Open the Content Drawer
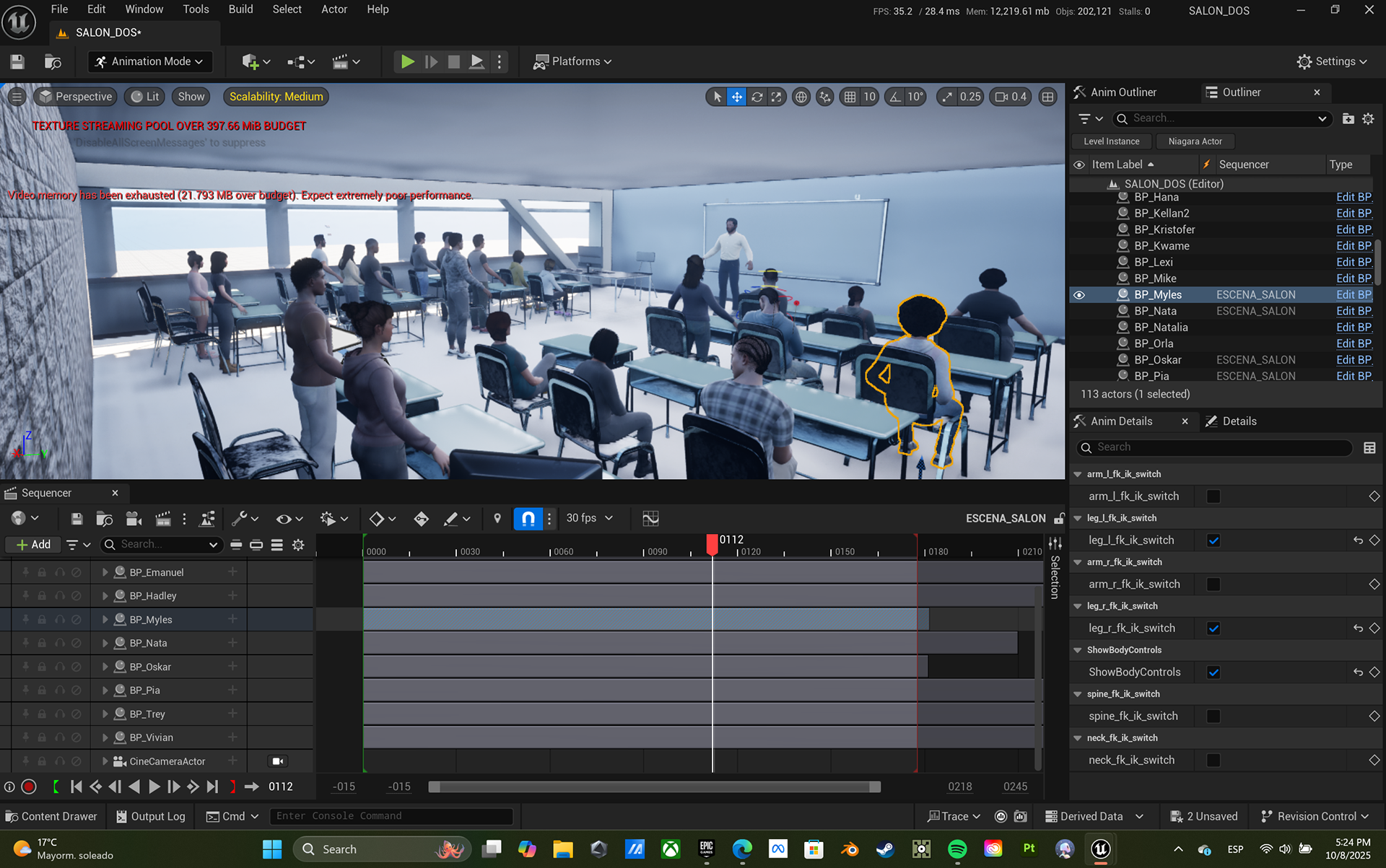The height and width of the screenshot is (868, 1386). pos(51,816)
